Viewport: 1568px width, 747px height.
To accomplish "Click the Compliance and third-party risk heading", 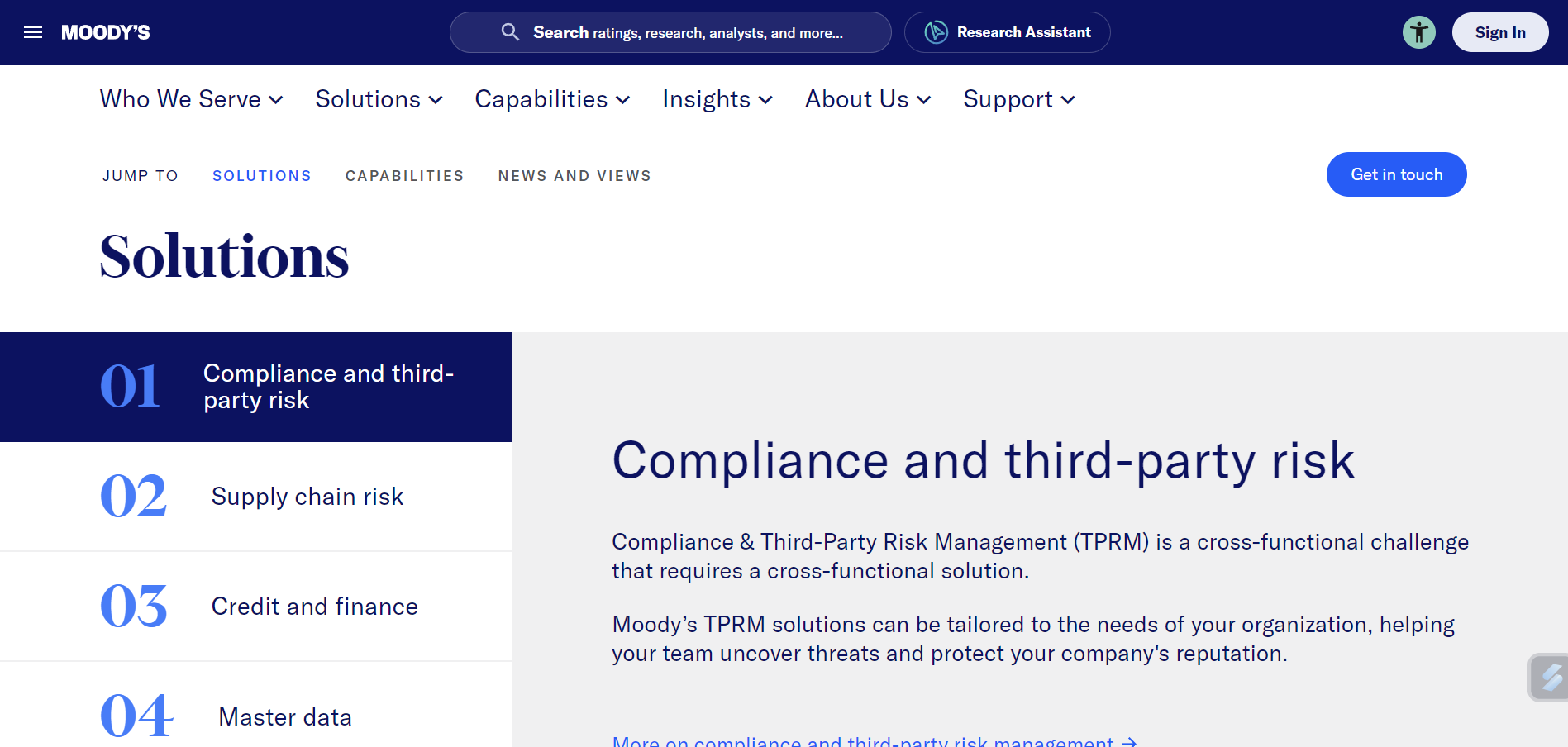I will (x=983, y=460).
